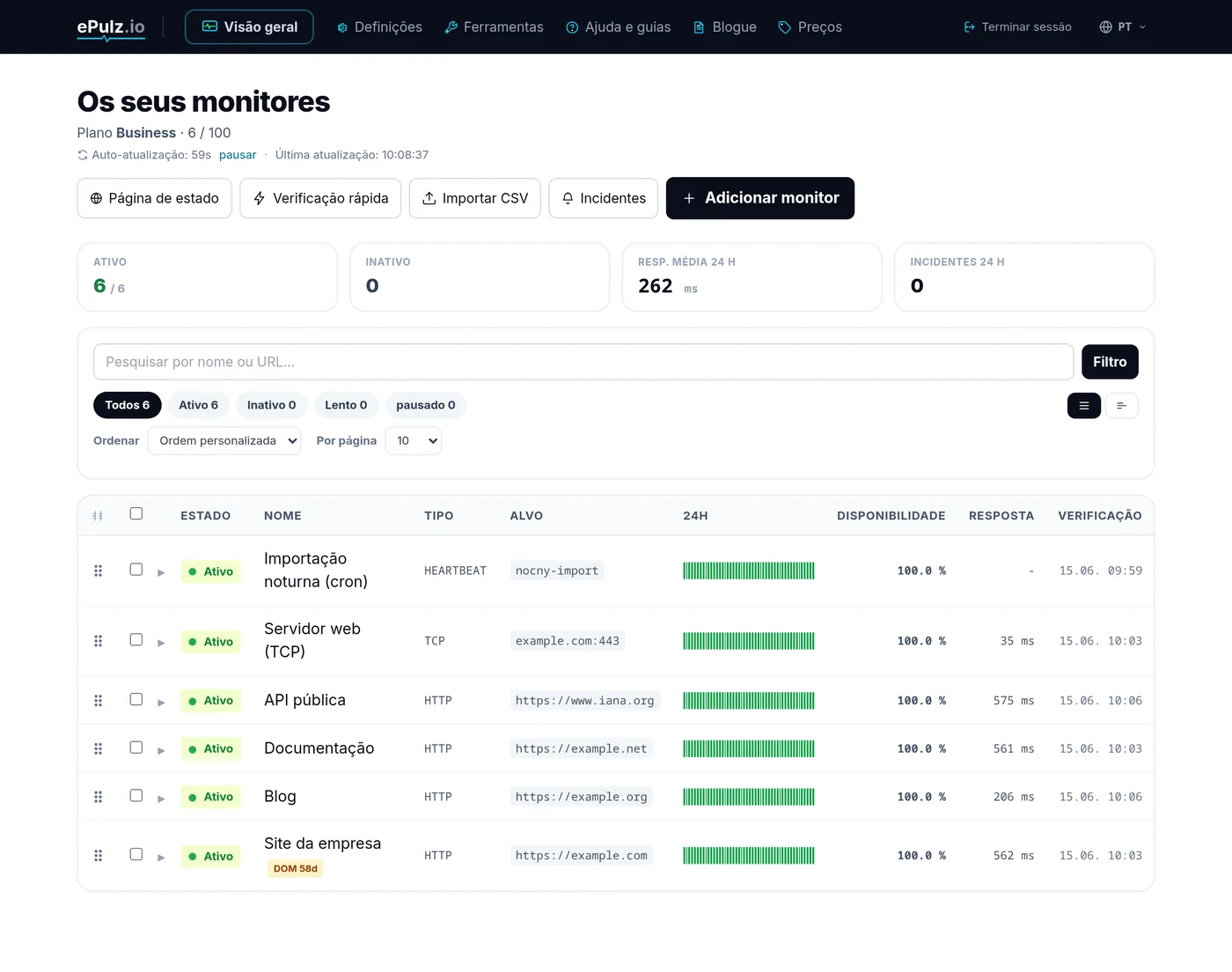Click the INCIDENTES 24 H stat card

pos(1024,277)
